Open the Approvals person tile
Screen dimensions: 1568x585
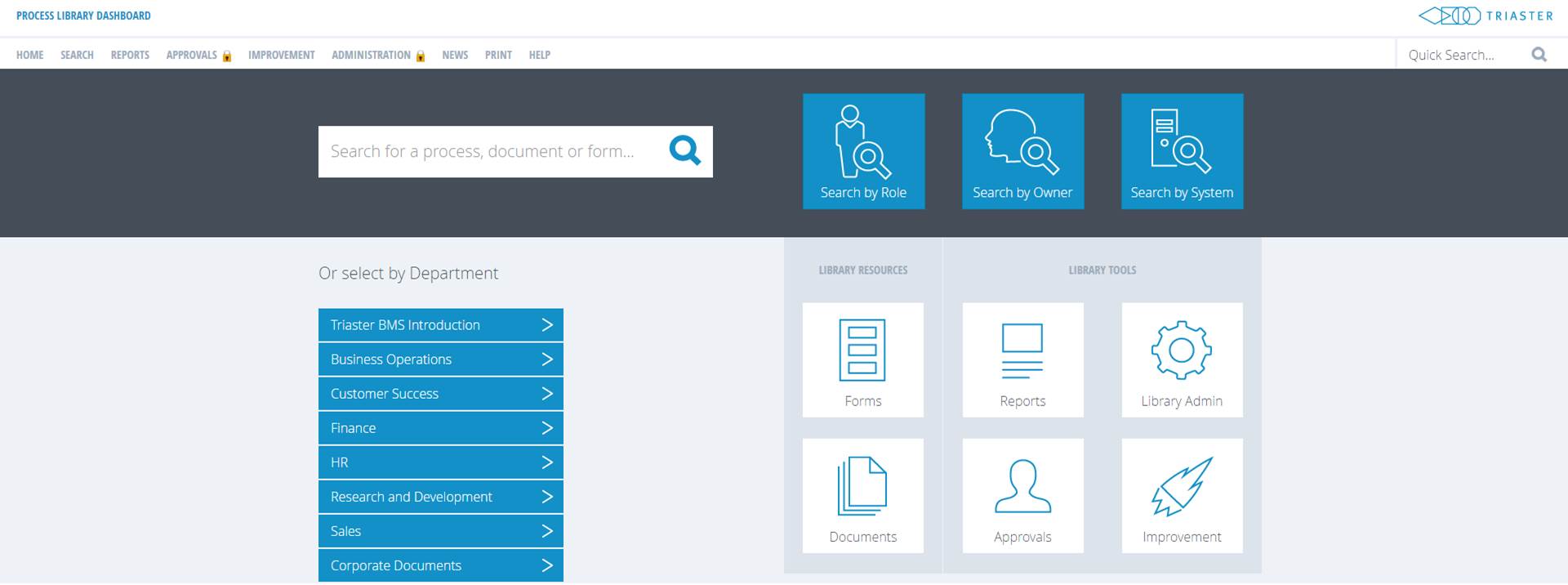(x=1022, y=496)
